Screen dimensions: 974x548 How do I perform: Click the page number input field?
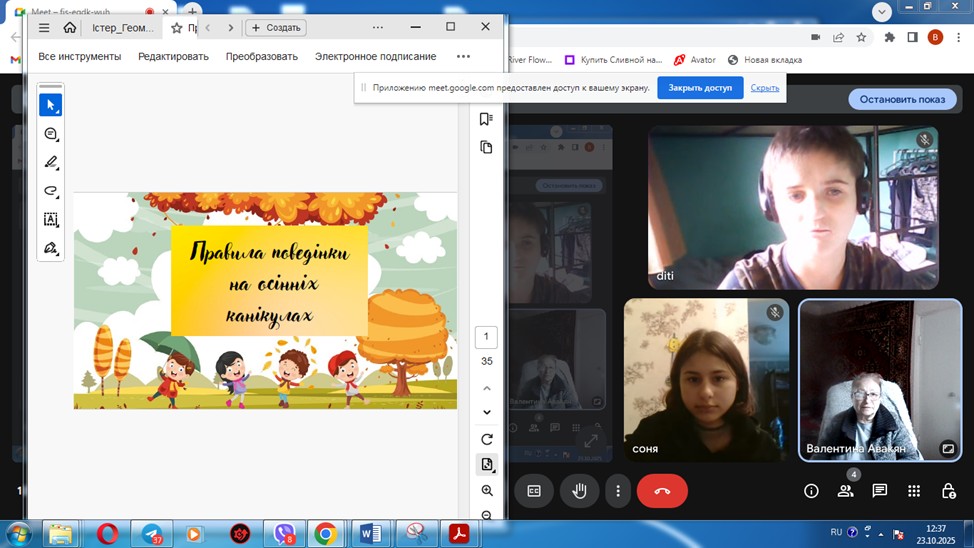[x=486, y=337]
